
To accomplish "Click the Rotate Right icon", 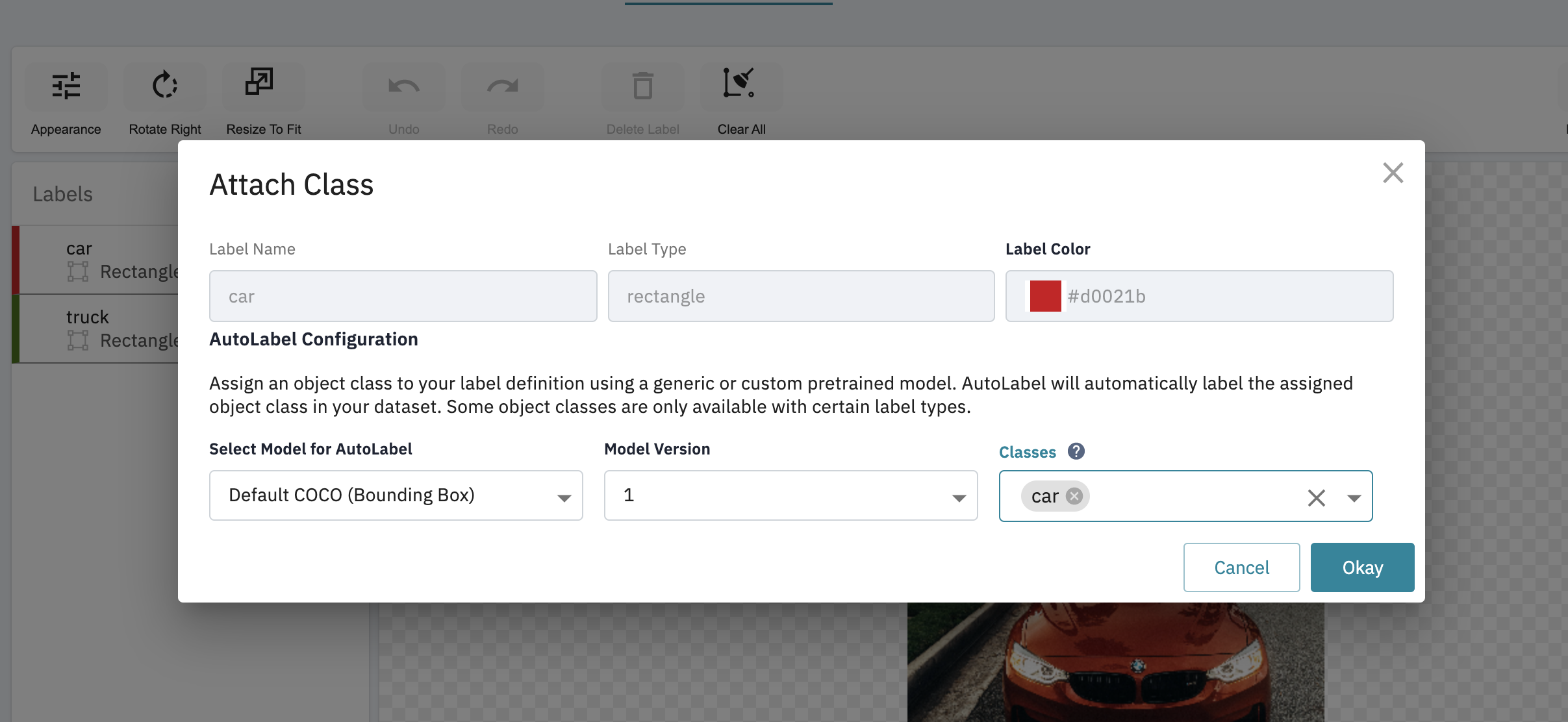I will [165, 85].
